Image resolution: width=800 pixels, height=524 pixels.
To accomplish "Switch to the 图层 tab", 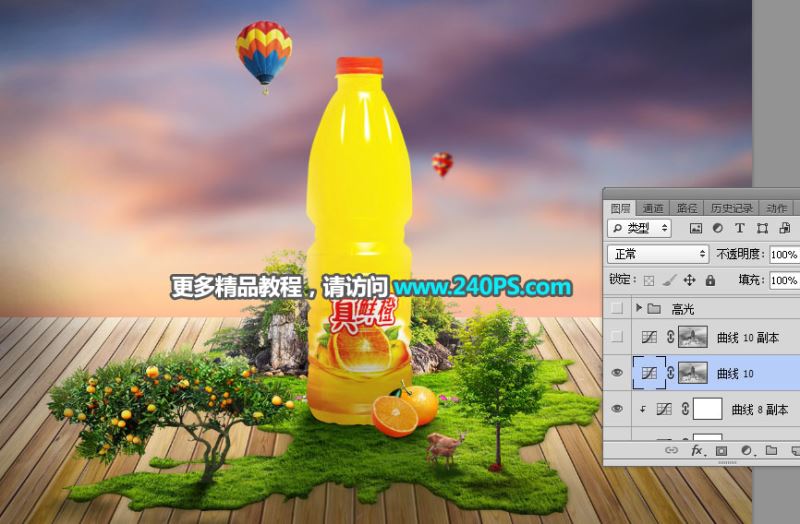I will (620, 208).
